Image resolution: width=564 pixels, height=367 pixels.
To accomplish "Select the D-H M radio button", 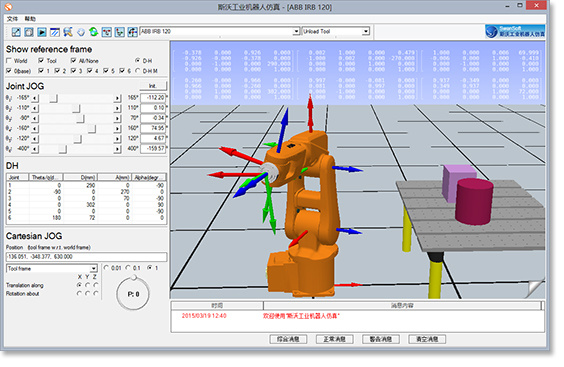I will tap(137, 71).
